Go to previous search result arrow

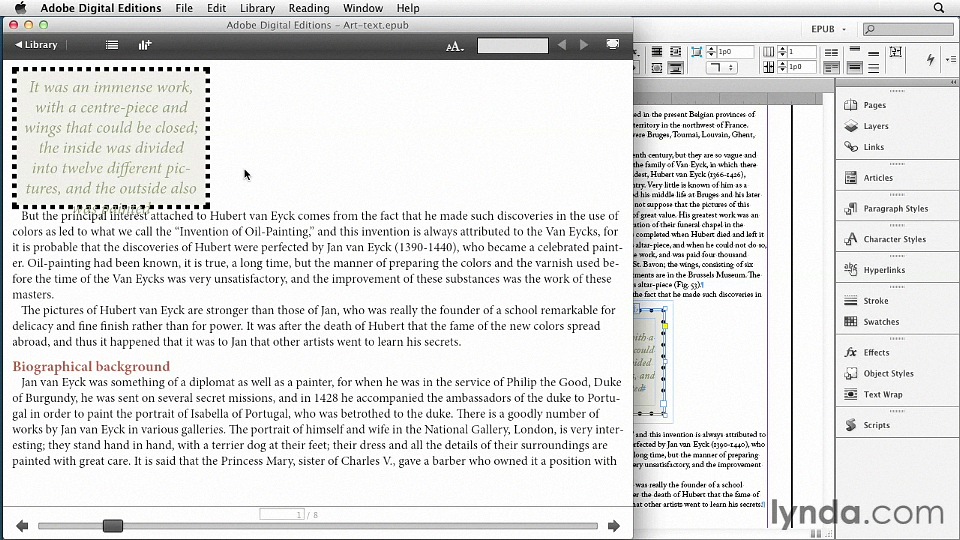pos(561,45)
